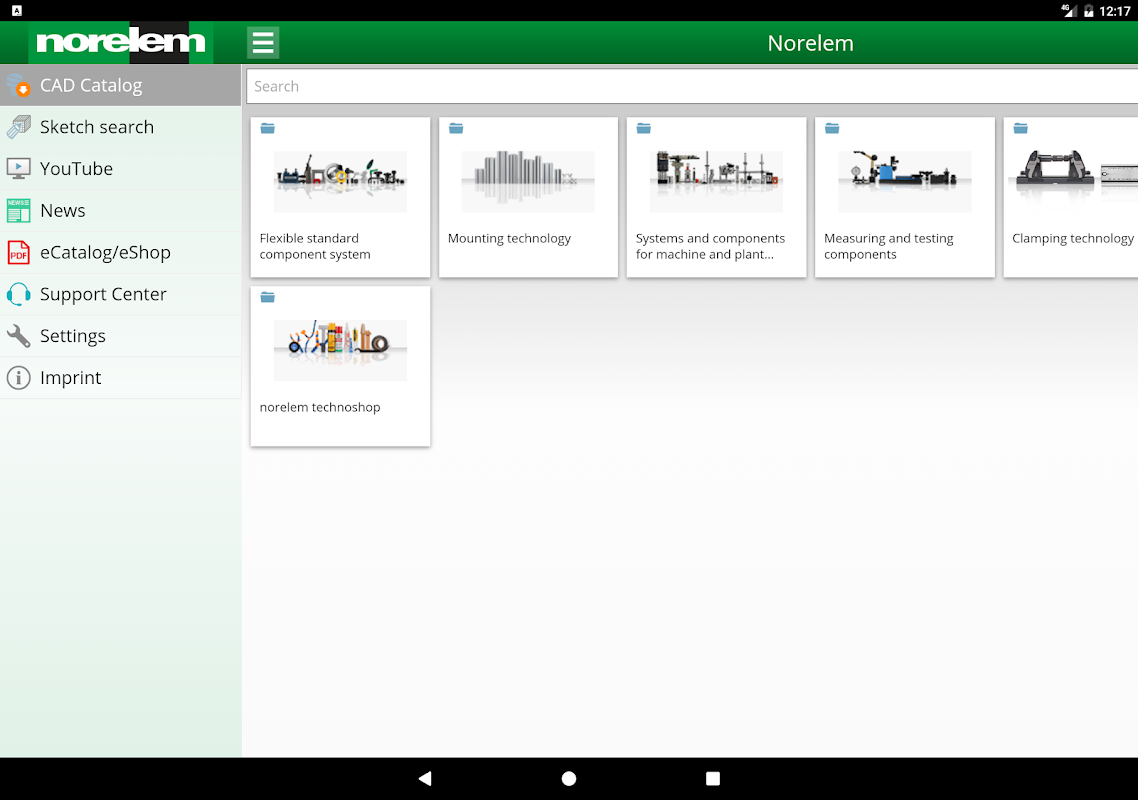This screenshot has height=800, width=1138.
Task: Click folder icon on Measuring and testing card
Action: point(832,128)
